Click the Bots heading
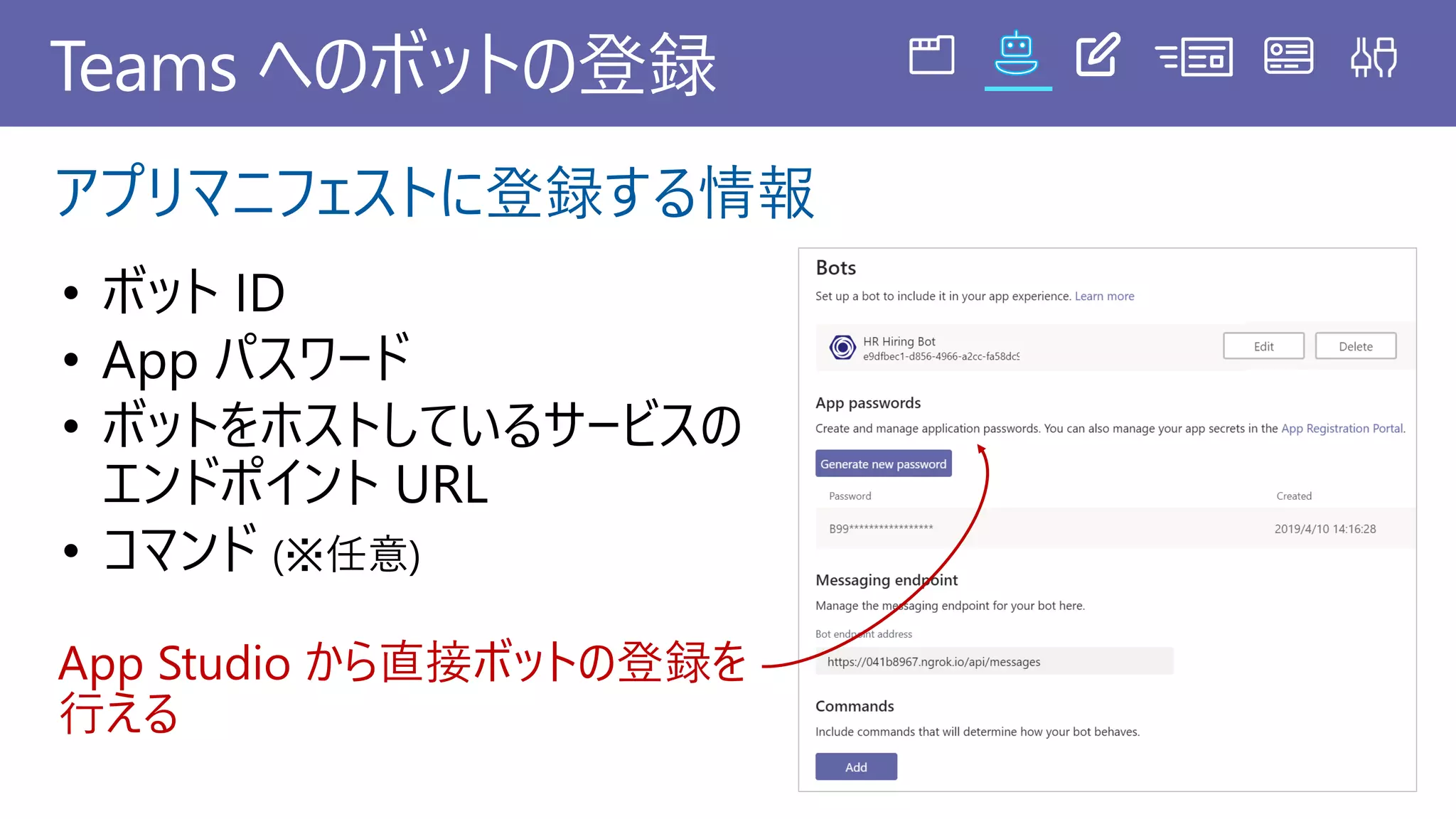This screenshot has height=819, width=1456. 835,268
